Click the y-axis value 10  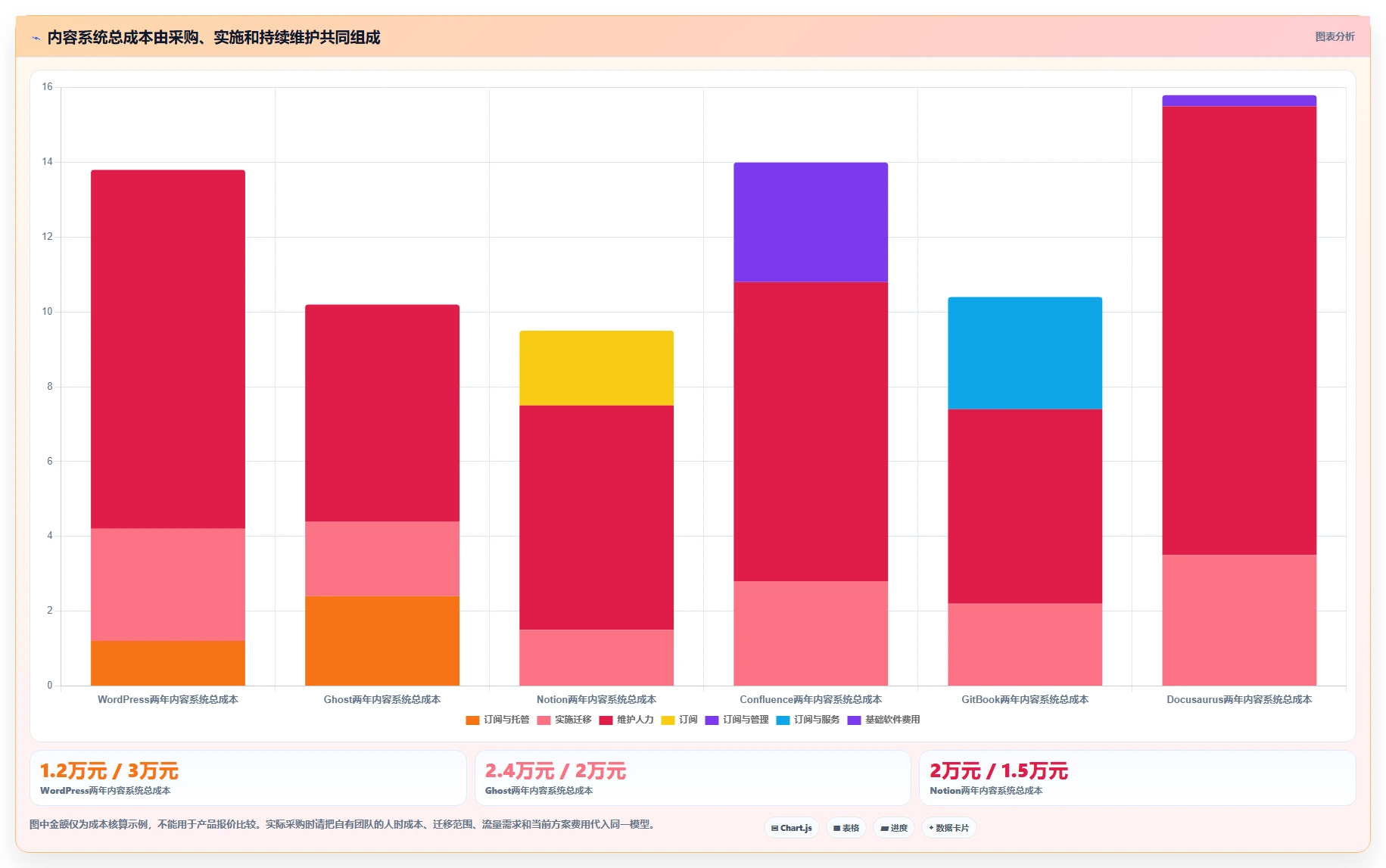(x=48, y=312)
